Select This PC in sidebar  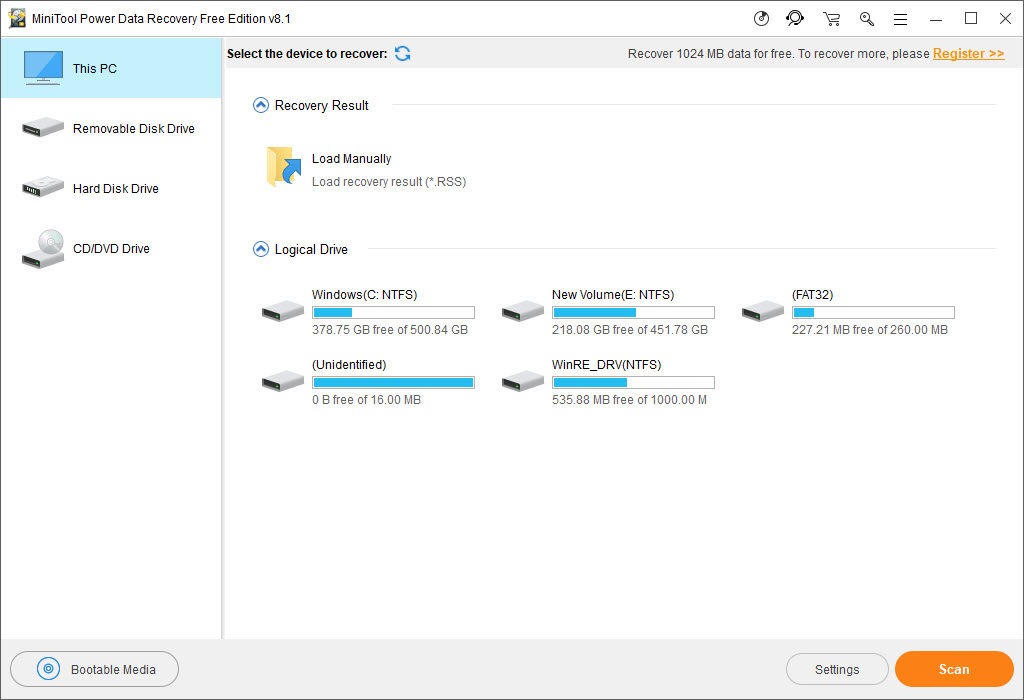[x=110, y=69]
